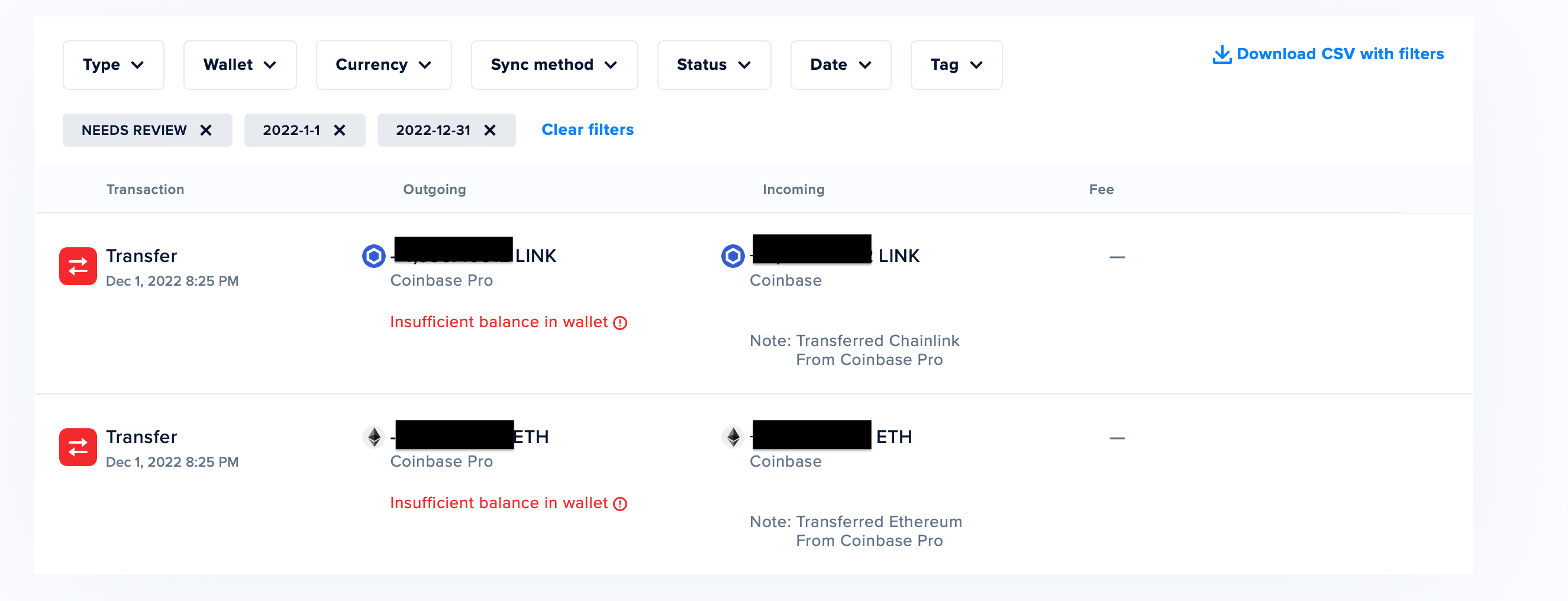This screenshot has width=1568, height=601.
Task: Open the Sync method dropdown
Action: click(x=554, y=65)
